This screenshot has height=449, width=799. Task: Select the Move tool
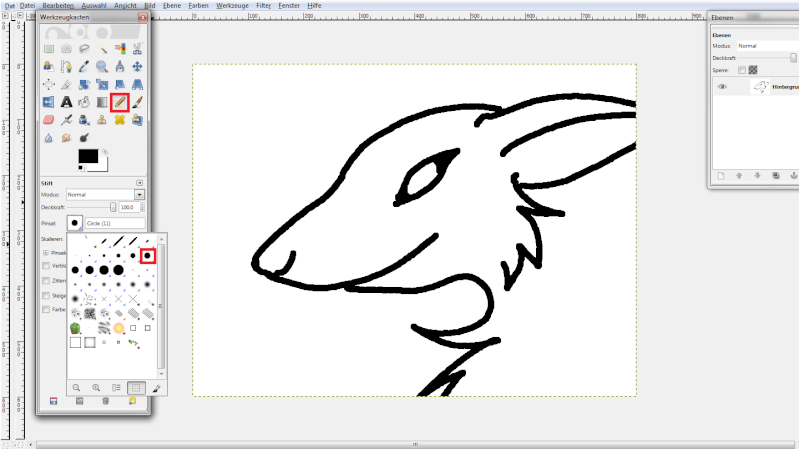point(137,67)
